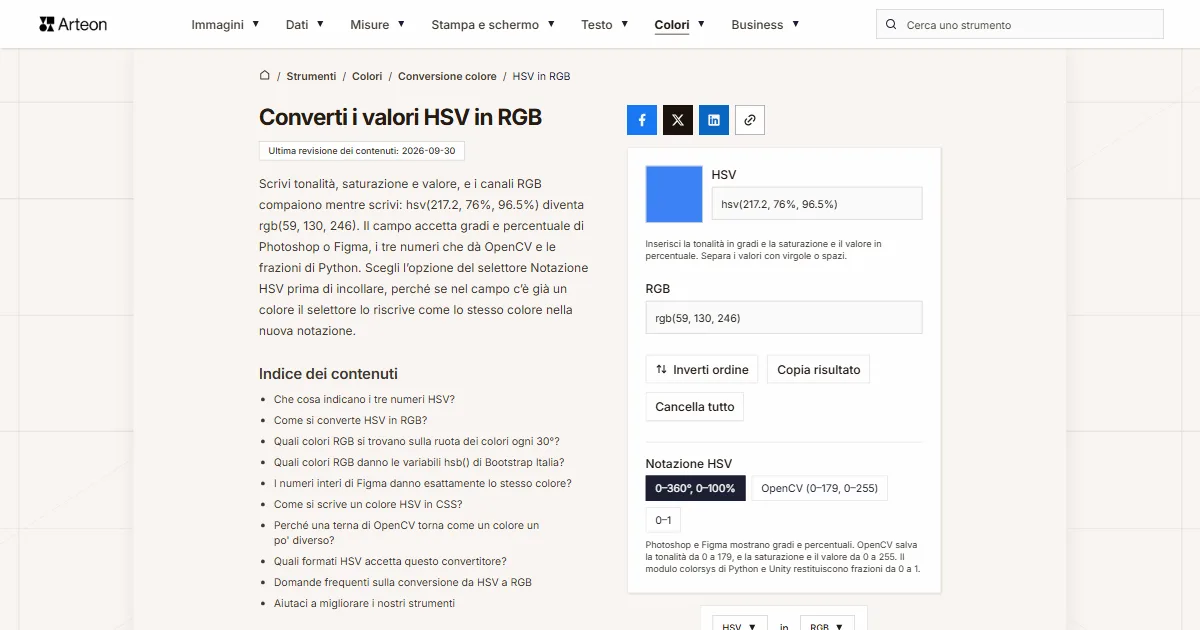Open the Dati dropdown menu
Image resolution: width=1200 pixels, height=630 pixels.
[304, 25]
